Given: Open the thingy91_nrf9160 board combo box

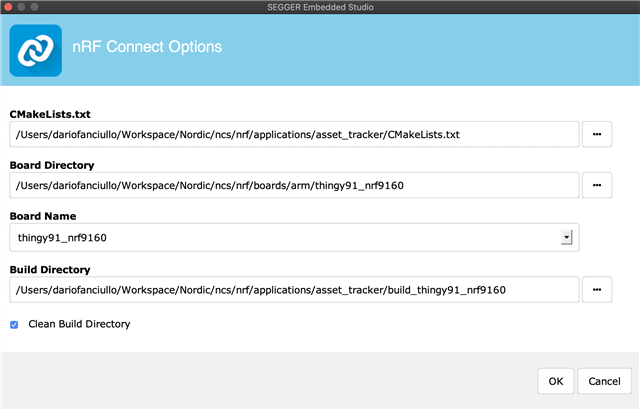Looking at the screenshot, I should click(294, 237).
